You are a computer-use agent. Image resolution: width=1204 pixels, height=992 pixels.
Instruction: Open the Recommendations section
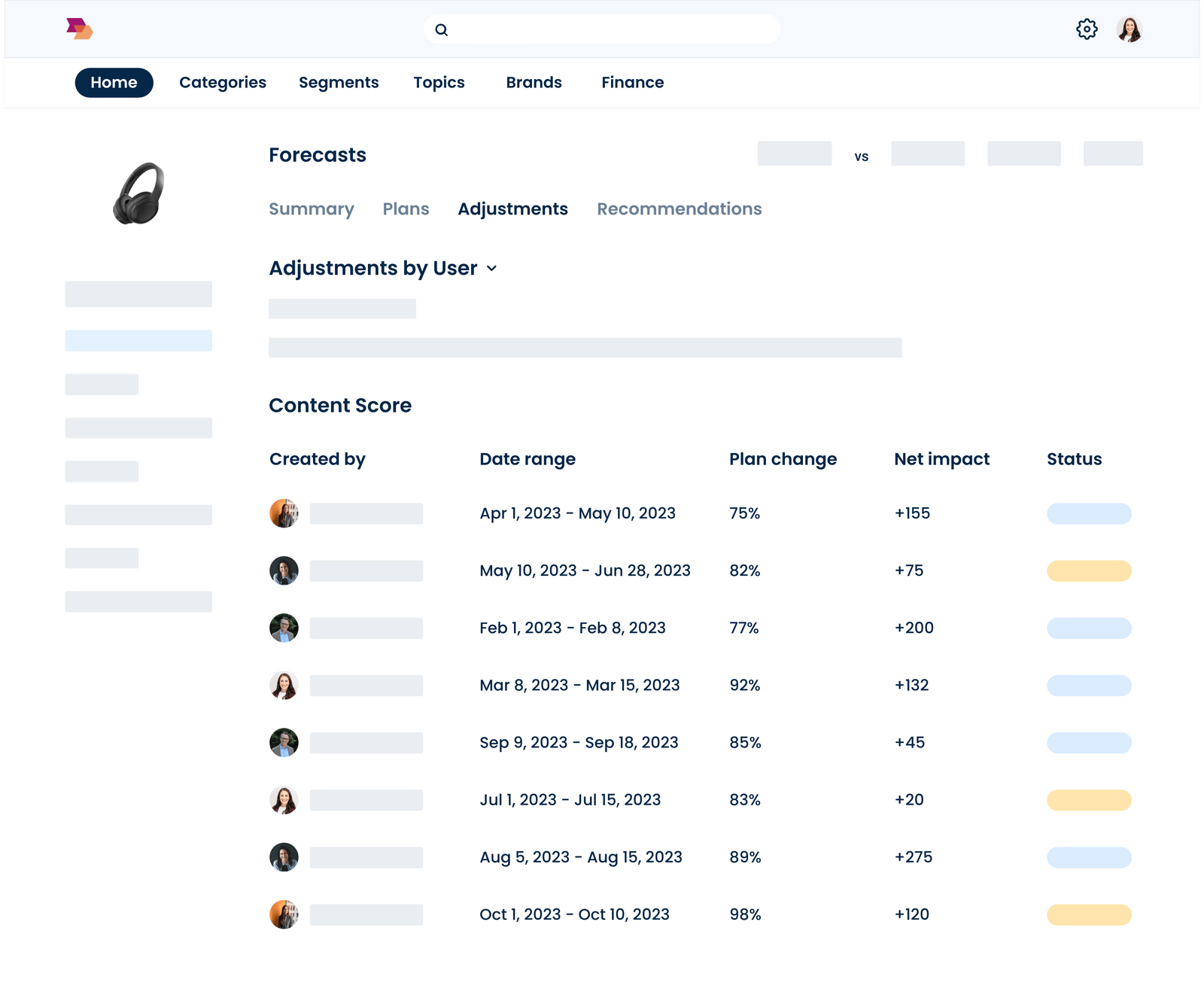(x=679, y=209)
